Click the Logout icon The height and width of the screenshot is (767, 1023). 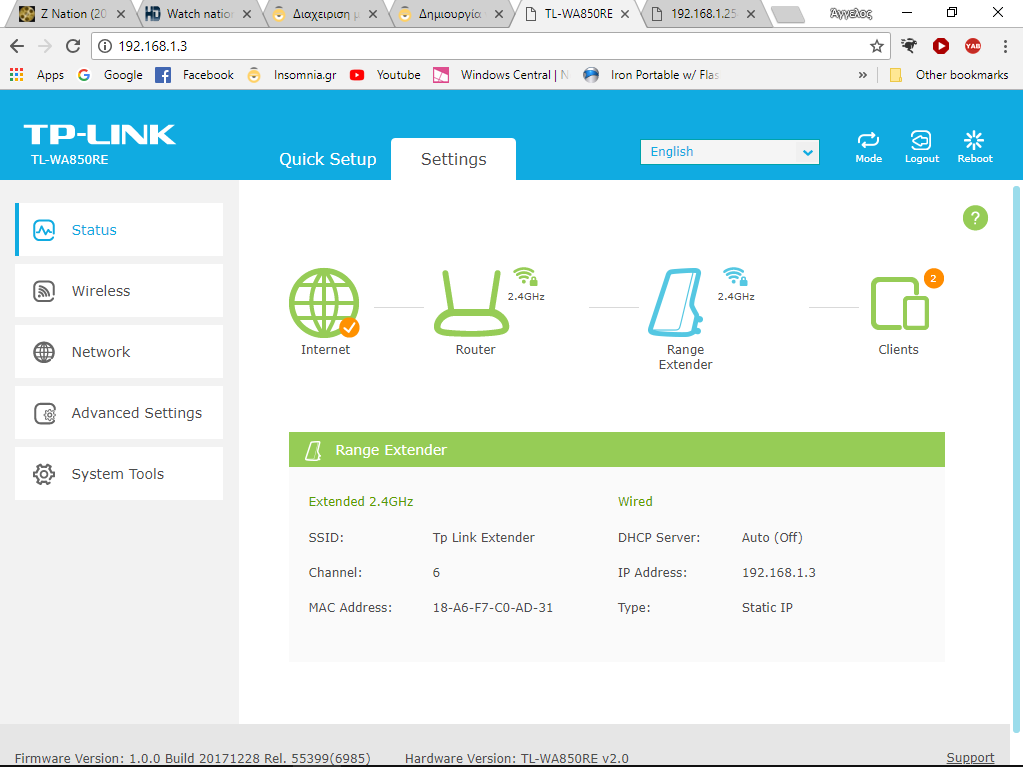[x=921, y=140]
